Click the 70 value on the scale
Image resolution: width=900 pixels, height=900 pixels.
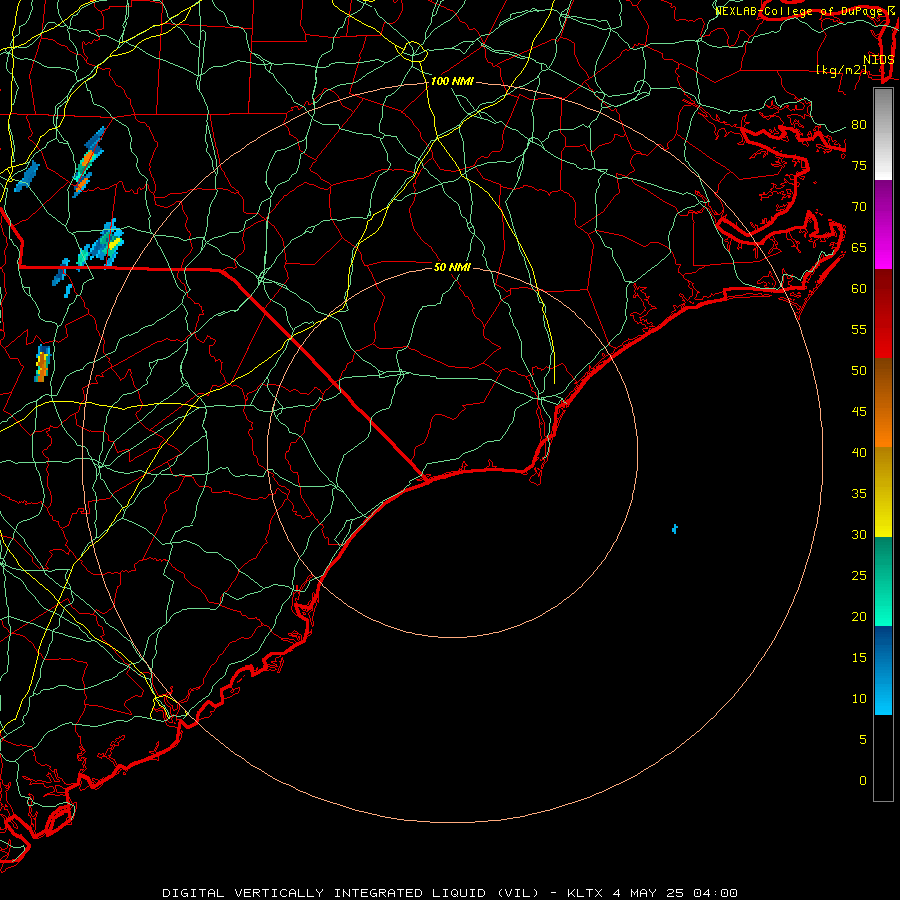(859, 207)
